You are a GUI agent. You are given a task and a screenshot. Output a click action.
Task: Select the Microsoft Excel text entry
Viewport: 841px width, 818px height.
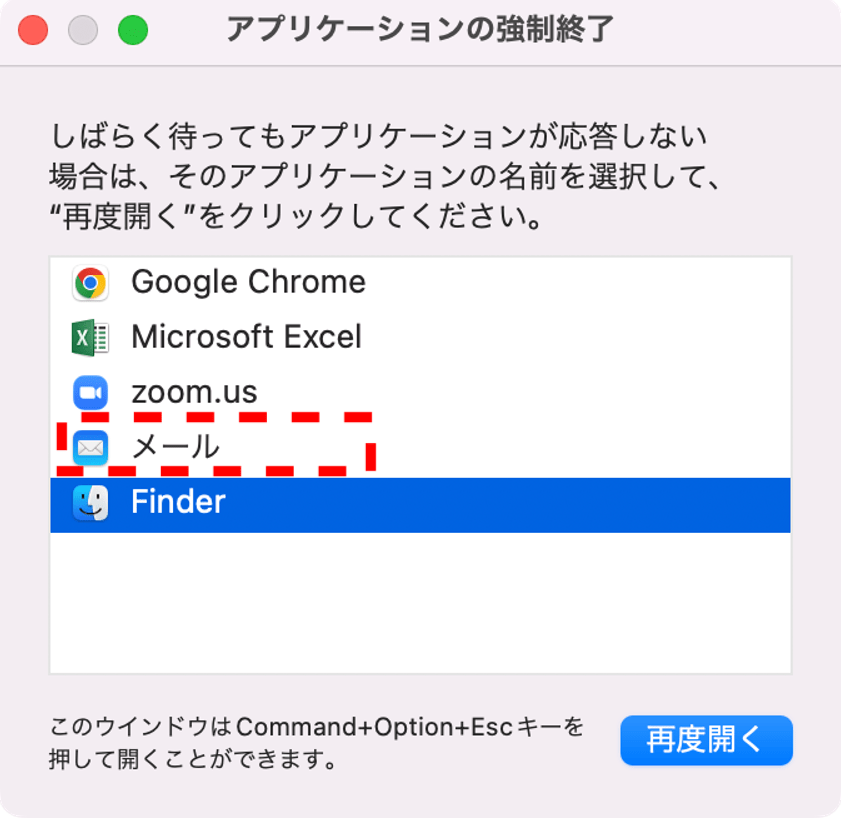click(246, 337)
